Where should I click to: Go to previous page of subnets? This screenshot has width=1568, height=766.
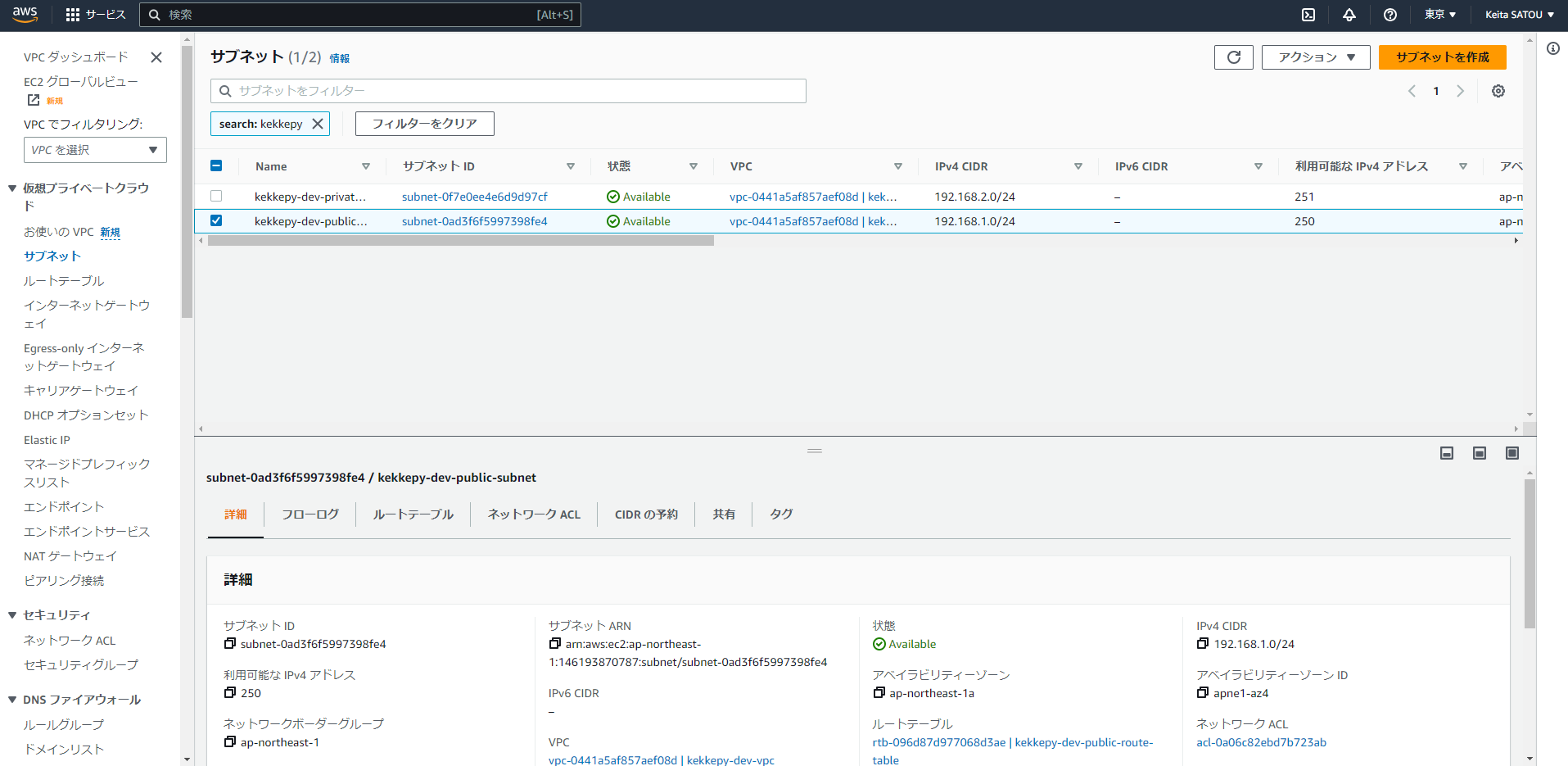coord(1412,91)
